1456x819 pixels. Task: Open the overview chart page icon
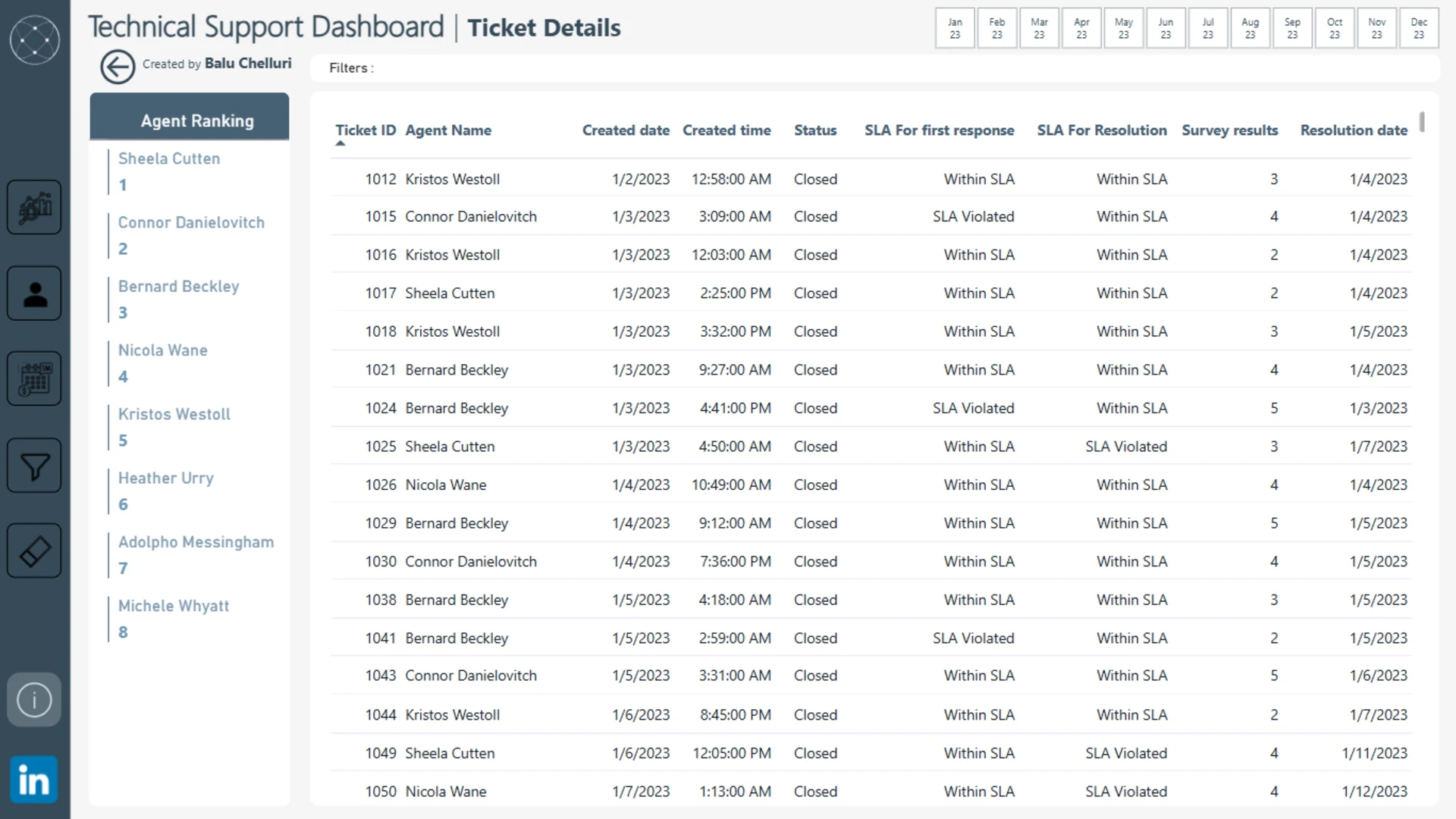(35, 207)
